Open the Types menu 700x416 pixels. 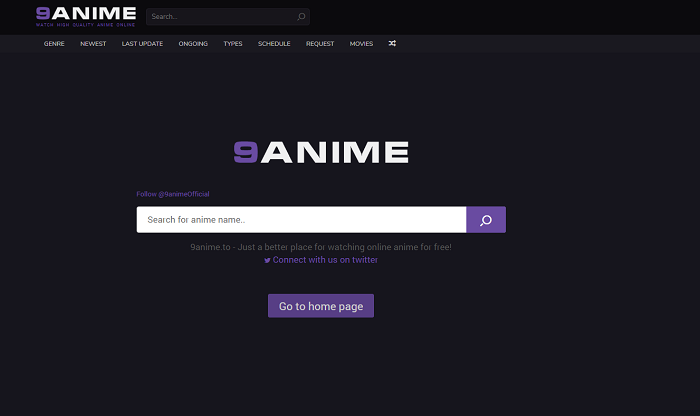(233, 43)
